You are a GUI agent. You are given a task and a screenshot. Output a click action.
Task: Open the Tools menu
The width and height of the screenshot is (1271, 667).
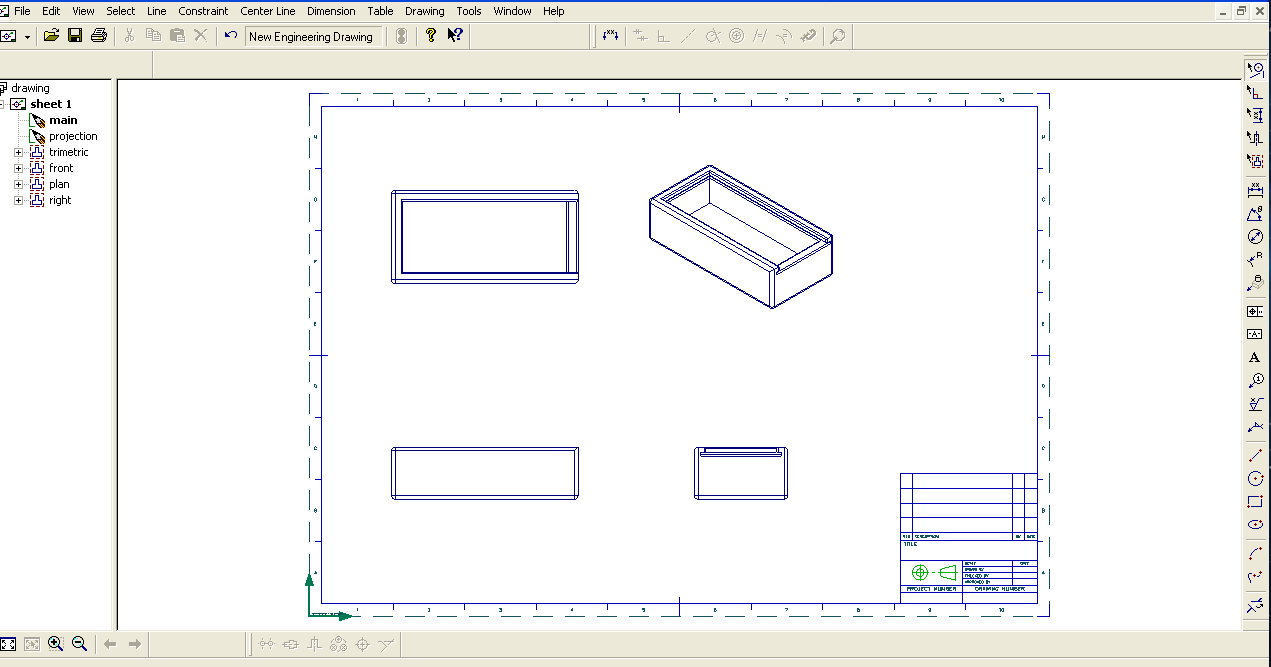[x=469, y=11]
